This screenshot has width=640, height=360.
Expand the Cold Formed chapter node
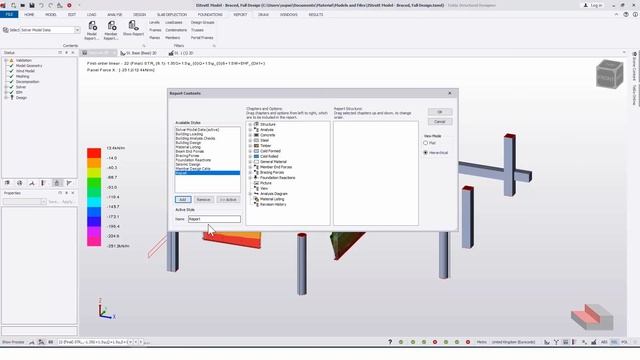point(250,151)
